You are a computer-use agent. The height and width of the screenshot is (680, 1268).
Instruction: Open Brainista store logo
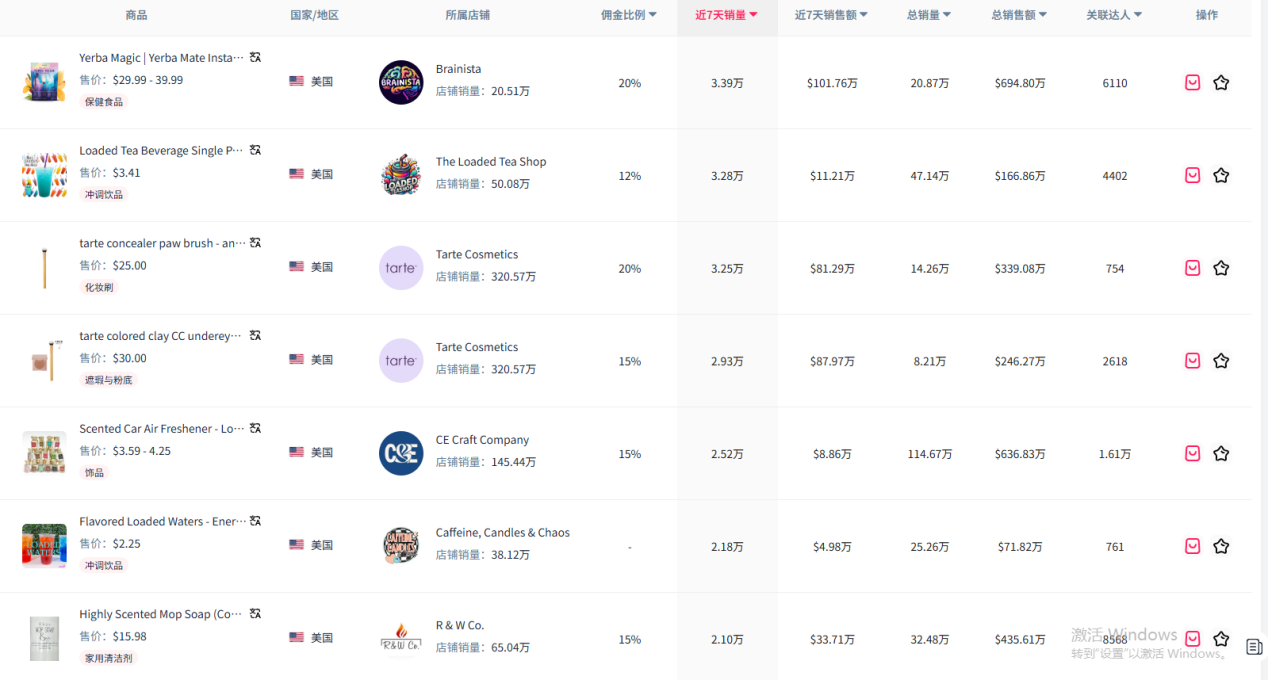coord(401,82)
